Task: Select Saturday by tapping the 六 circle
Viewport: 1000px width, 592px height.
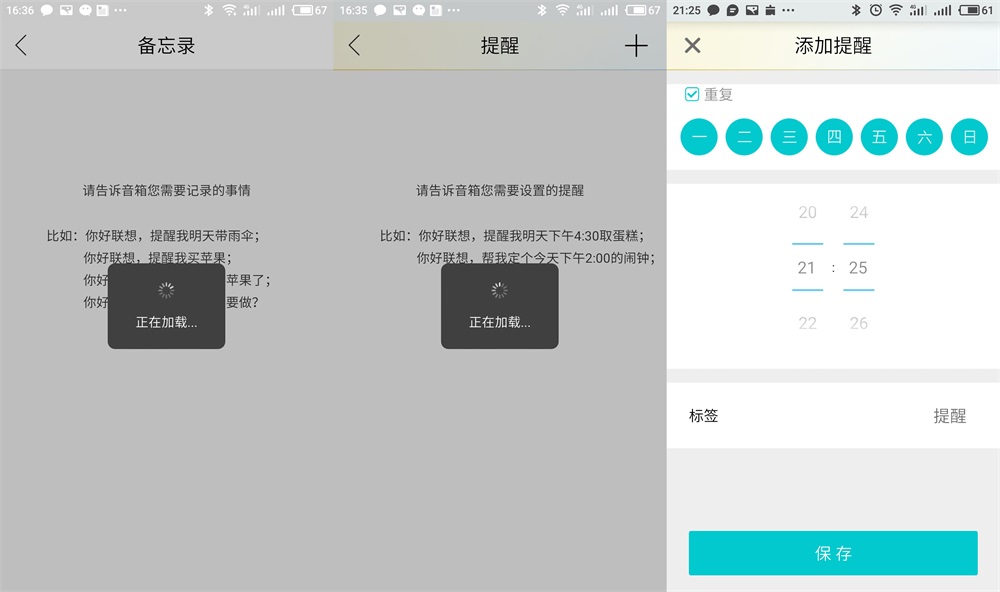Action: point(924,136)
